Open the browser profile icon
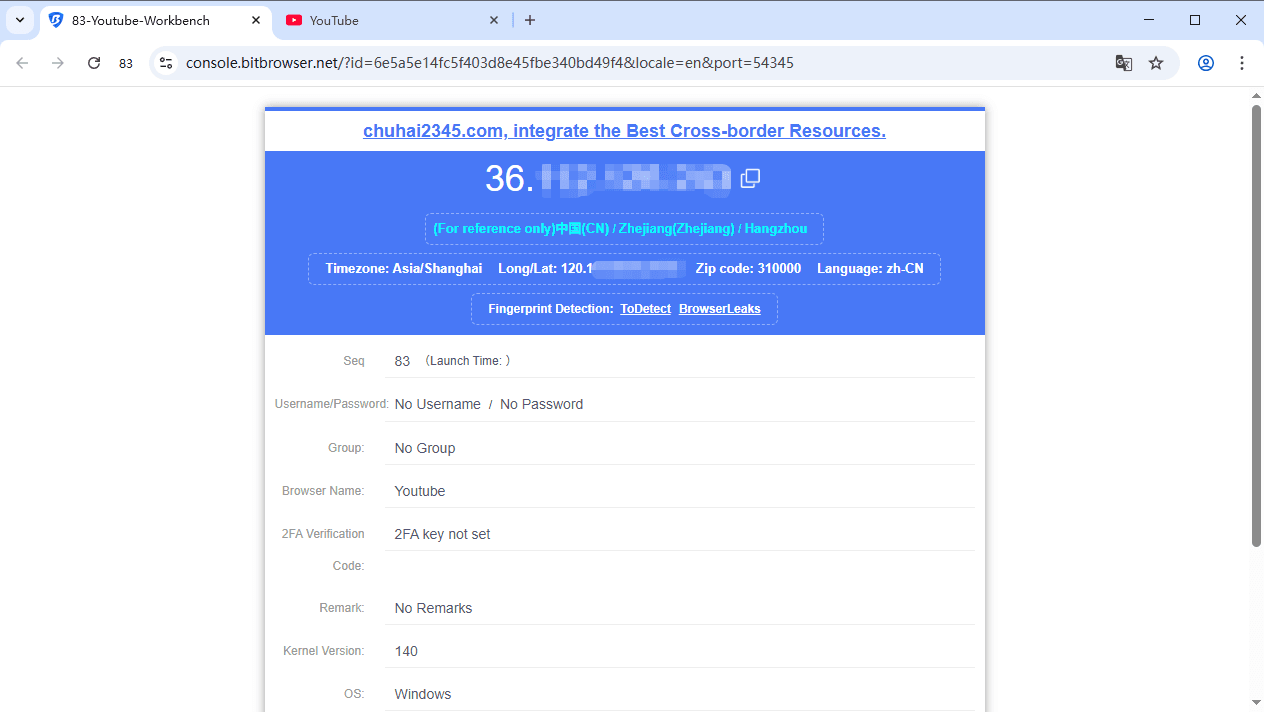Viewport: 1264px width, 712px height. click(1206, 63)
